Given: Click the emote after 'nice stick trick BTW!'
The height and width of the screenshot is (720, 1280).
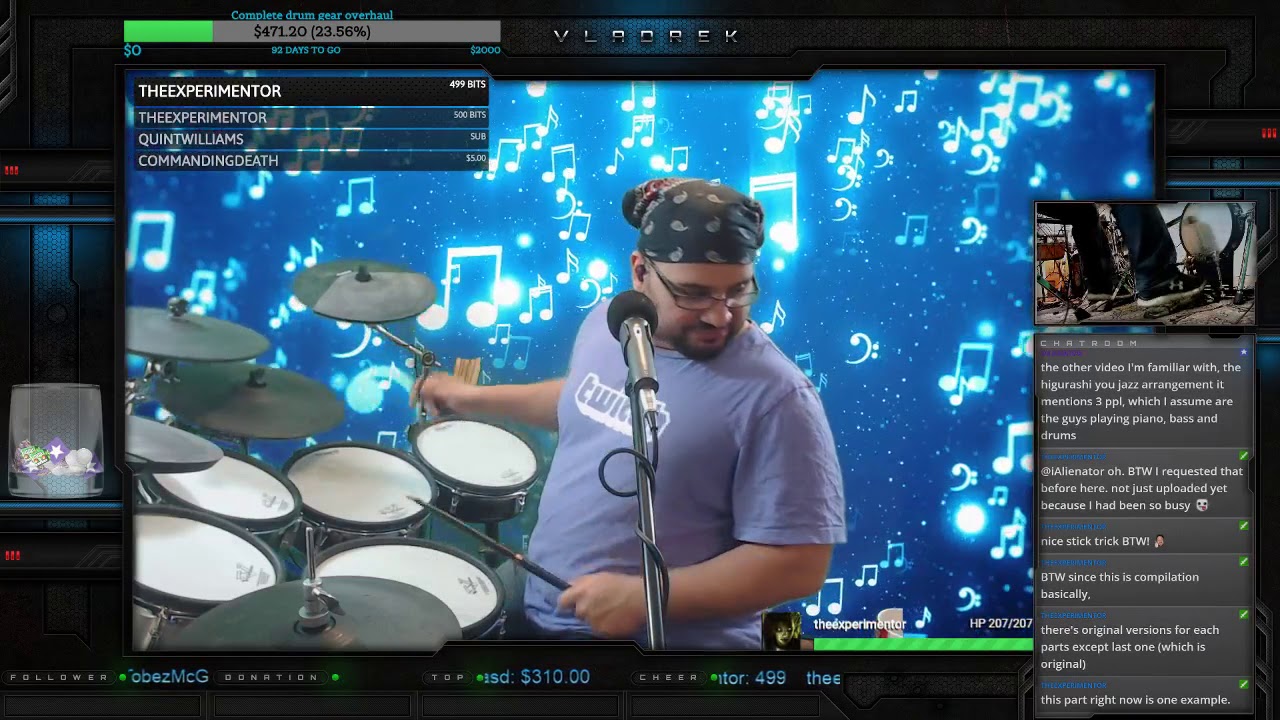Looking at the screenshot, I should click(x=1160, y=541).
